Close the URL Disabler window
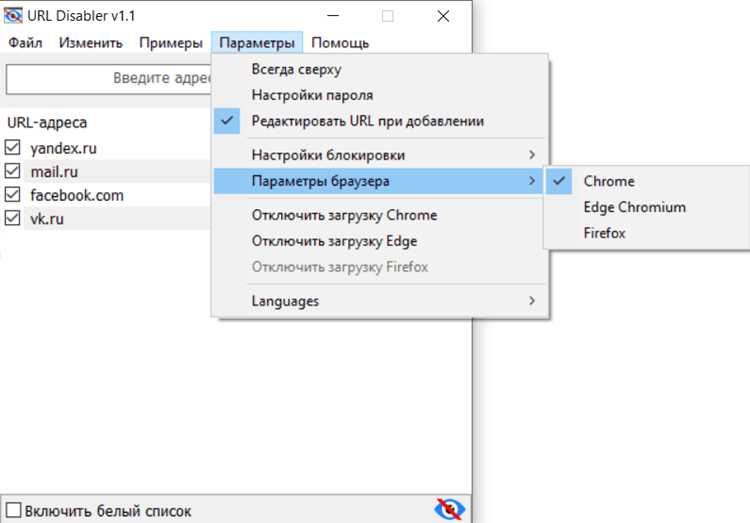Image resolution: width=750 pixels, height=523 pixels. 443,16
